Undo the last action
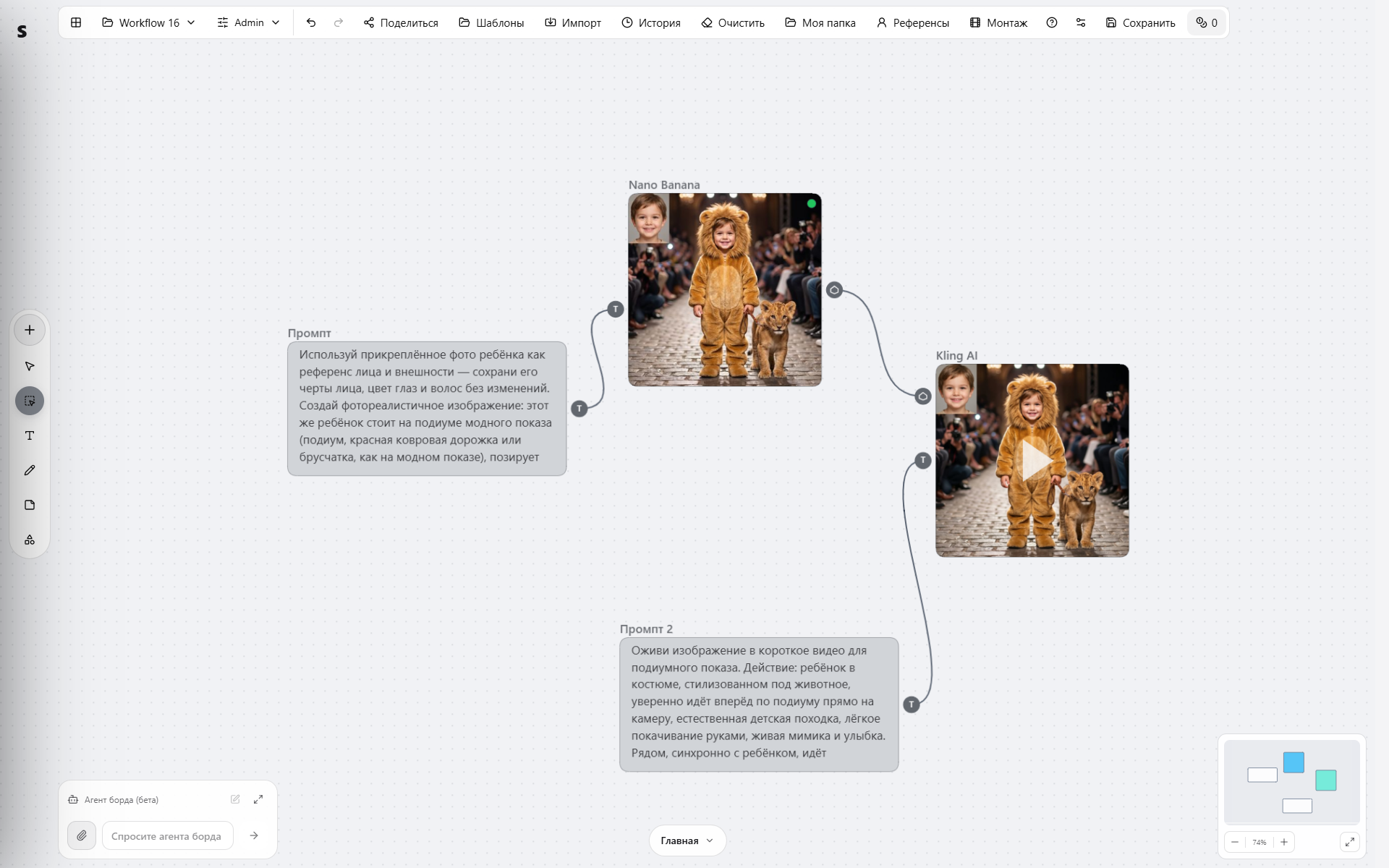The width and height of the screenshot is (1389, 868). coord(311,22)
